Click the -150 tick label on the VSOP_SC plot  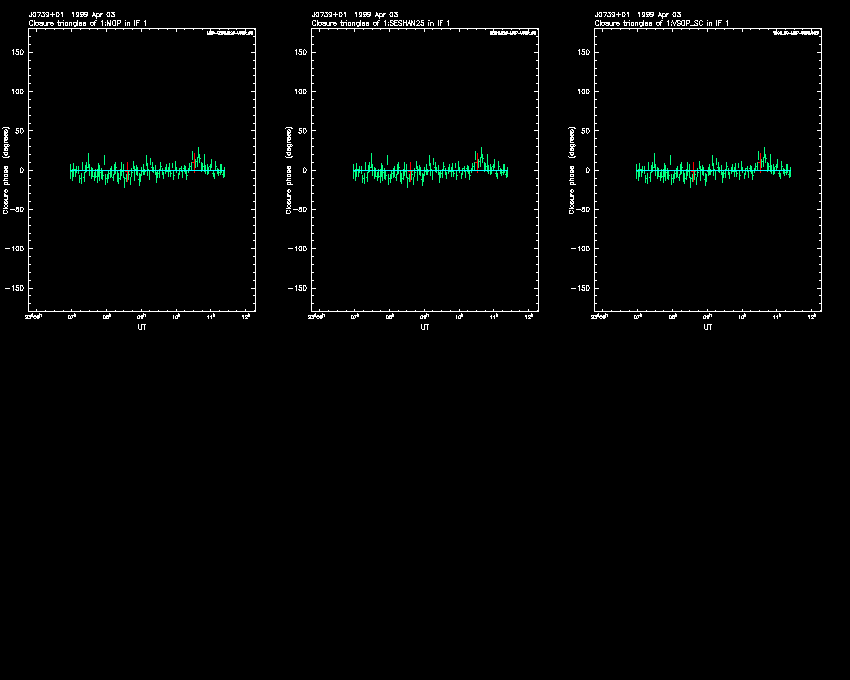coord(581,288)
